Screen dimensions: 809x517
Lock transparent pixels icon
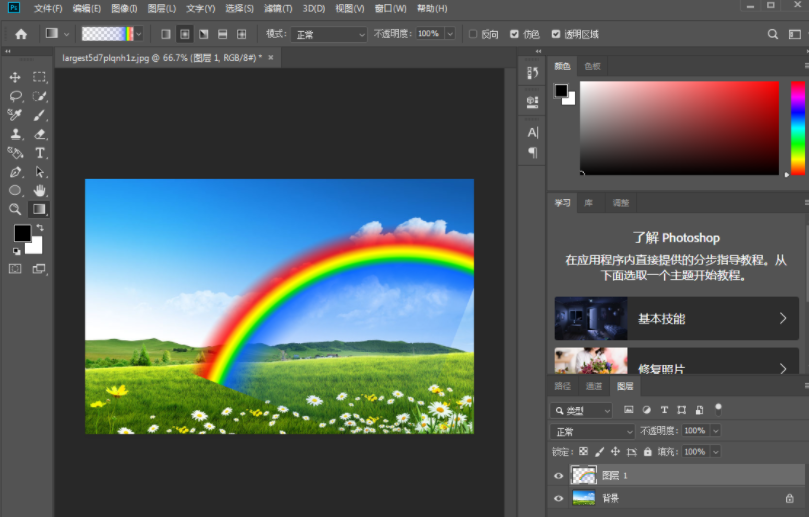(583, 451)
